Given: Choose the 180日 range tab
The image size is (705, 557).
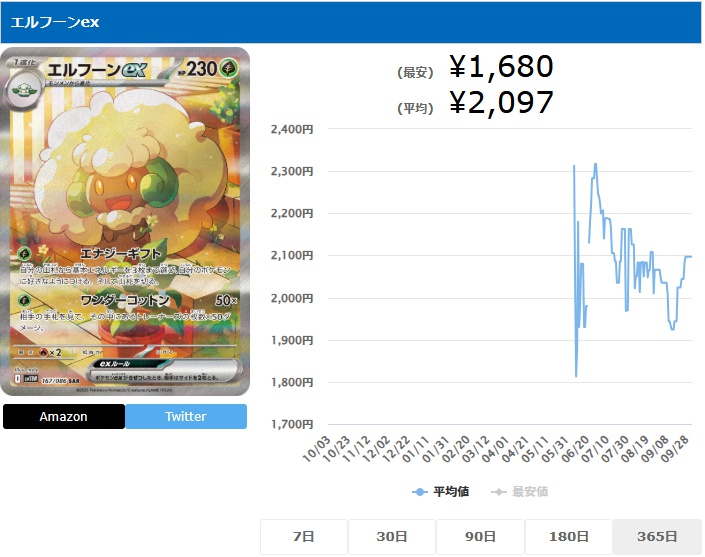Looking at the screenshot, I should (569, 537).
